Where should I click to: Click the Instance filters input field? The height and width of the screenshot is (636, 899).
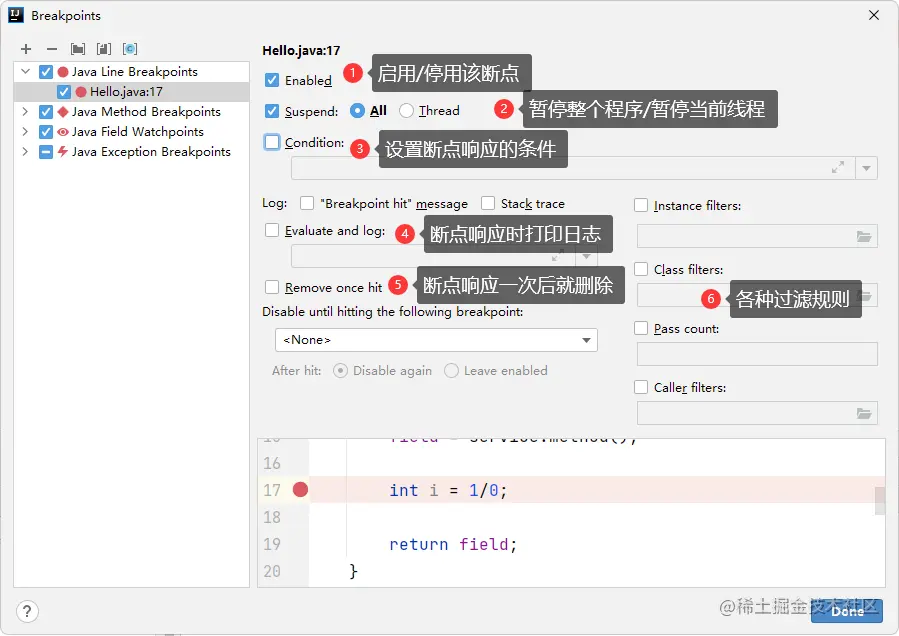click(x=757, y=236)
